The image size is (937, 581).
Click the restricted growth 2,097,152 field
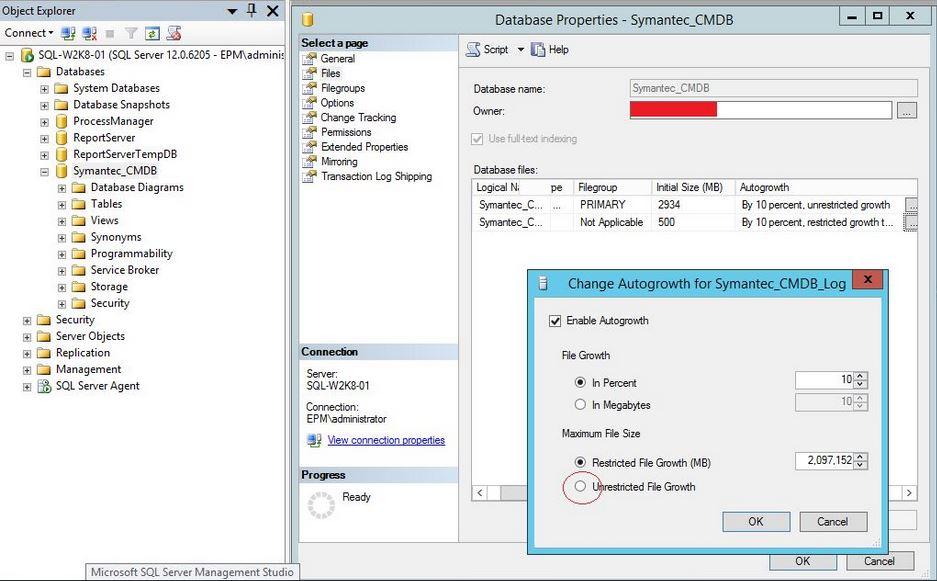tap(825, 461)
